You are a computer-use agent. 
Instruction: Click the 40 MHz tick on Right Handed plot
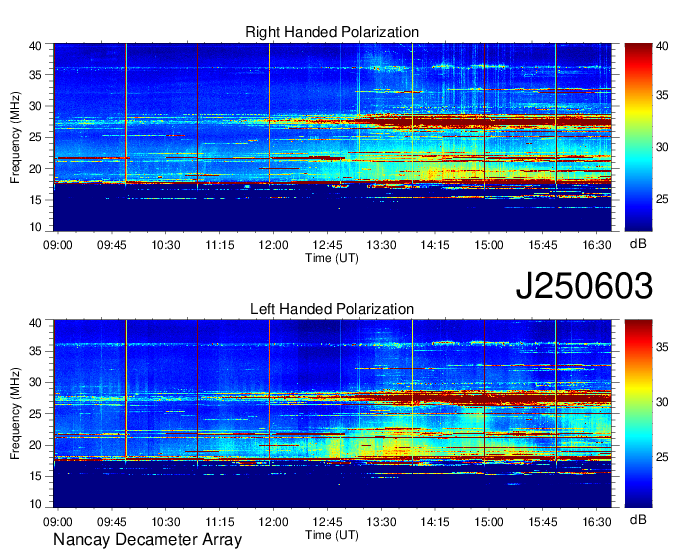point(35,46)
